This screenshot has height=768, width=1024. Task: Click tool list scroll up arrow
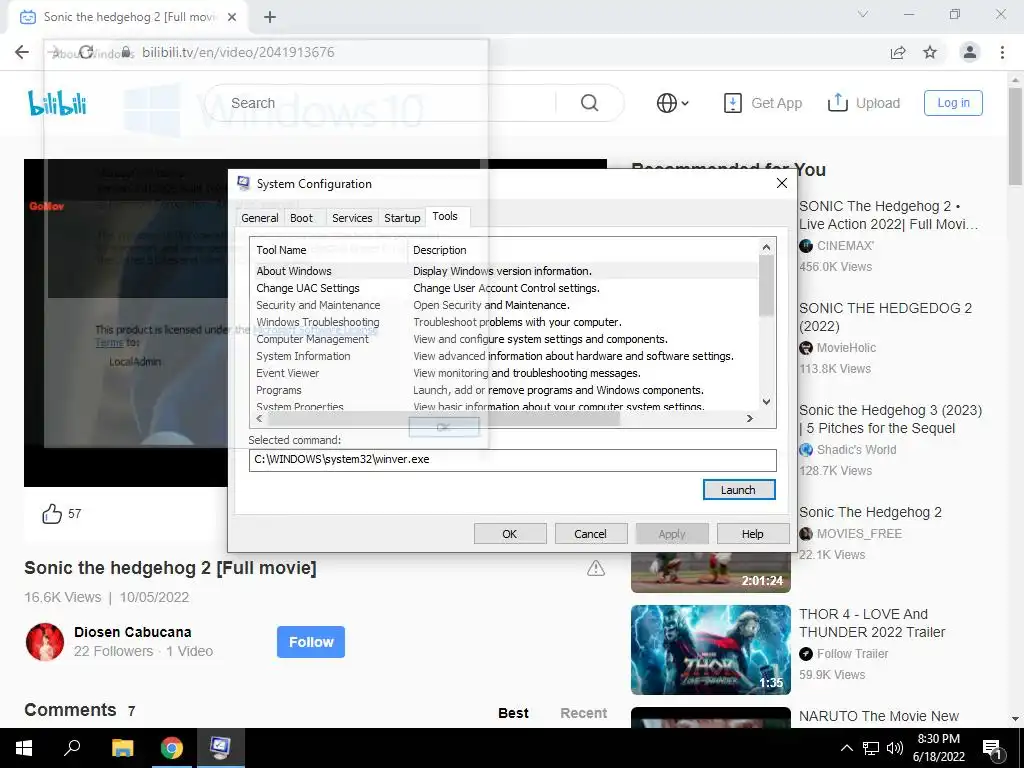pyautogui.click(x=767, y=247)
